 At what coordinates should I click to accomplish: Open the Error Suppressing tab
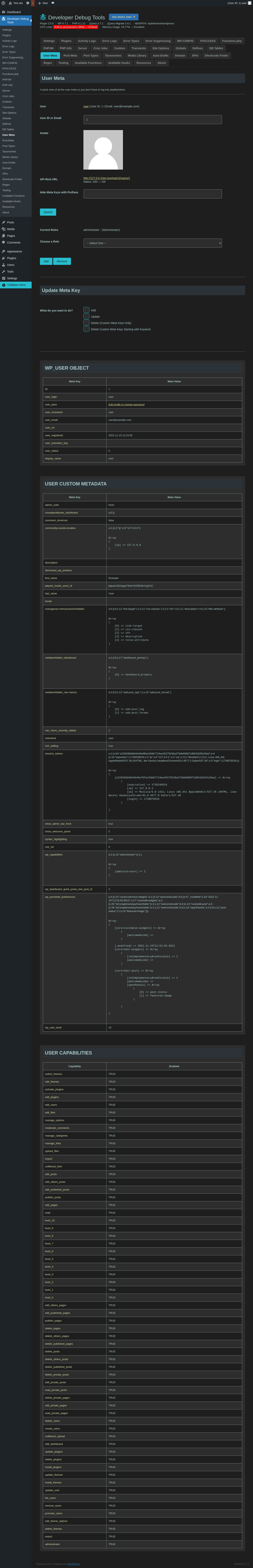(158, 41)
